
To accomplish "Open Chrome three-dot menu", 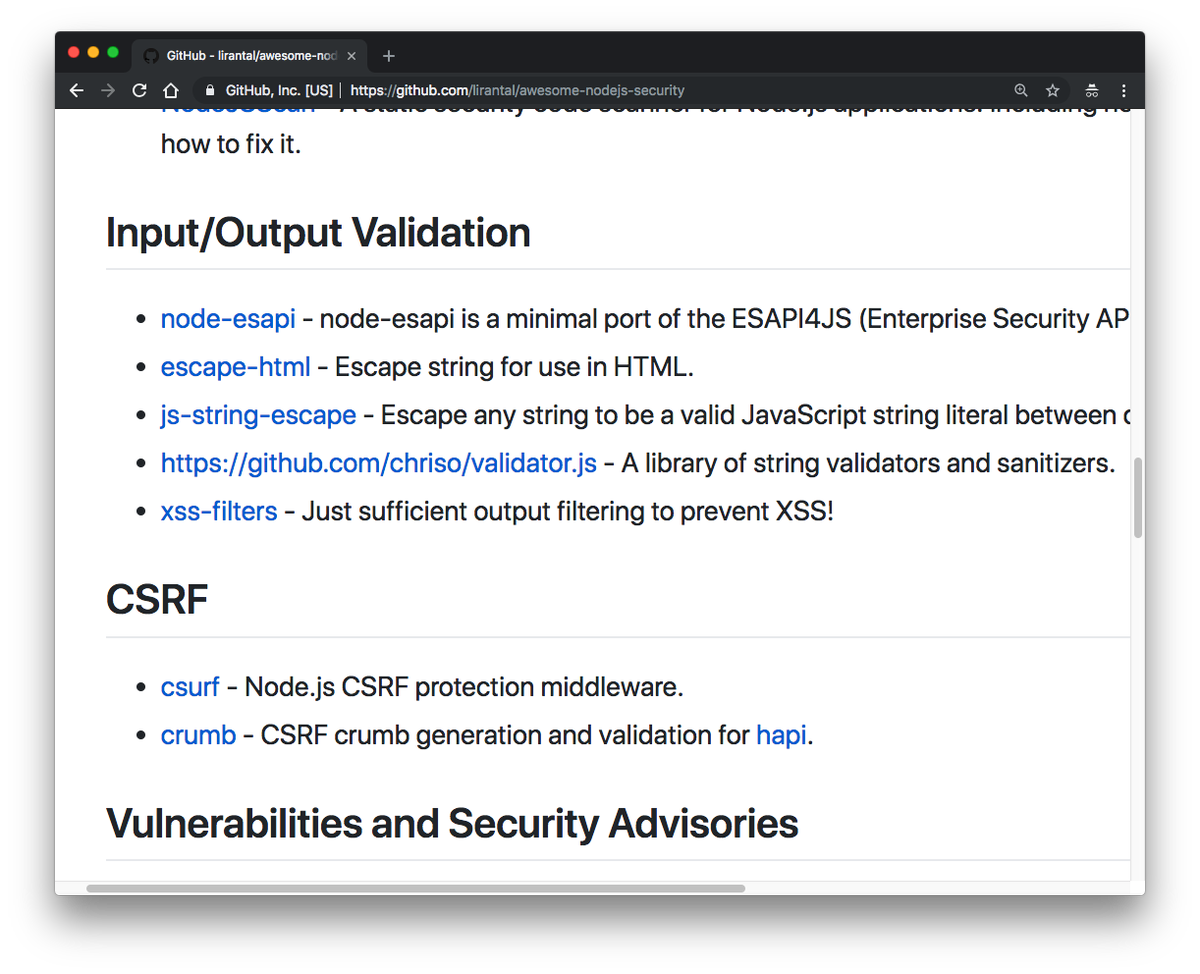I will 1124,90.
